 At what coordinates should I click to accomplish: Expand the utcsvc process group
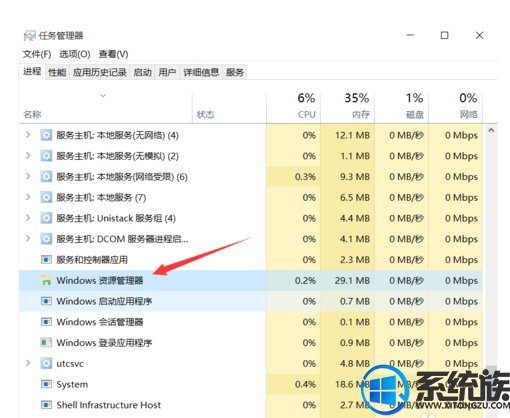28,363
